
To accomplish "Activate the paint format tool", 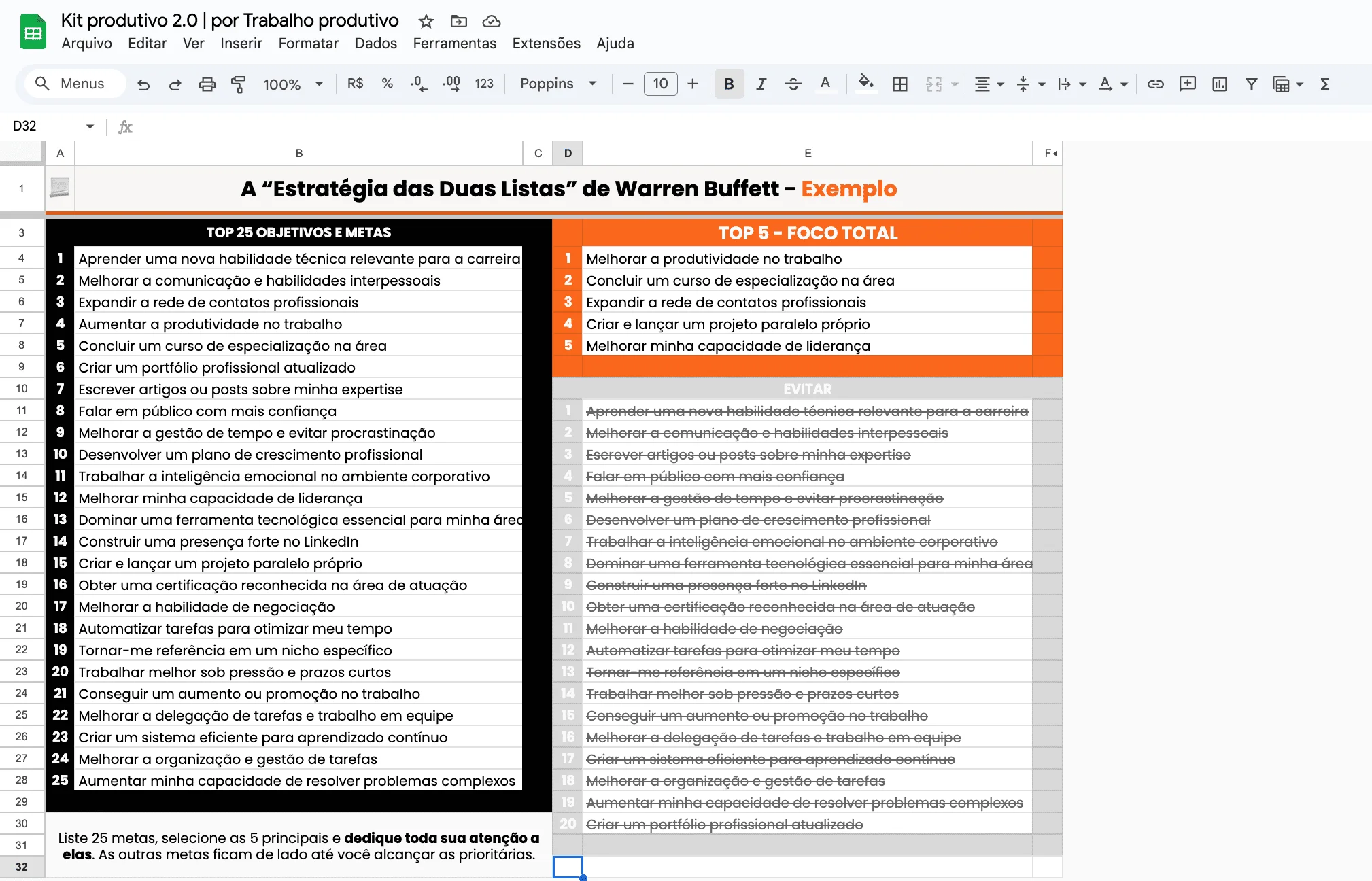I will point(238,84).
